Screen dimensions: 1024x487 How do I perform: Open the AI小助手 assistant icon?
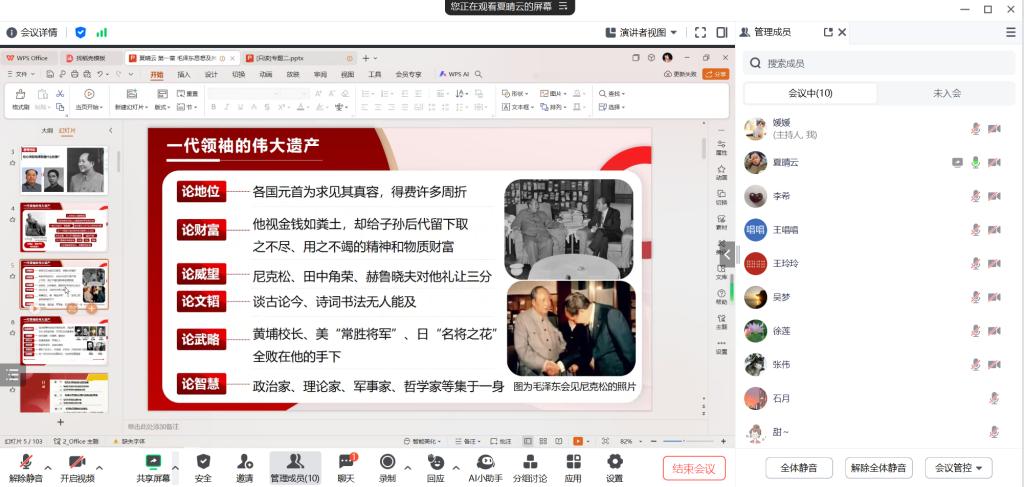pos(485,462)
